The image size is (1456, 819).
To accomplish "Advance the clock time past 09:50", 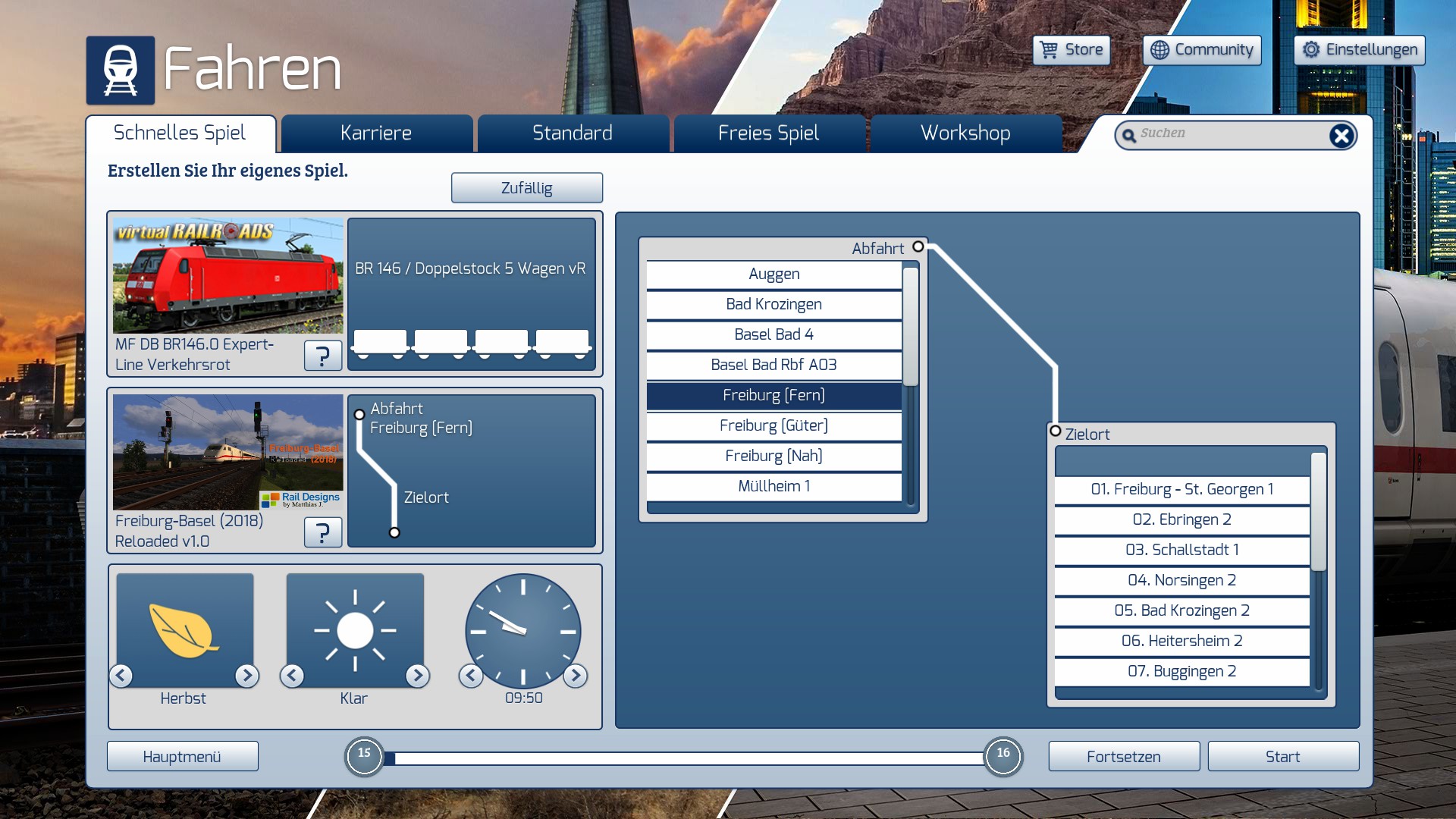I will pyautogui.click(x=575, y=675).
